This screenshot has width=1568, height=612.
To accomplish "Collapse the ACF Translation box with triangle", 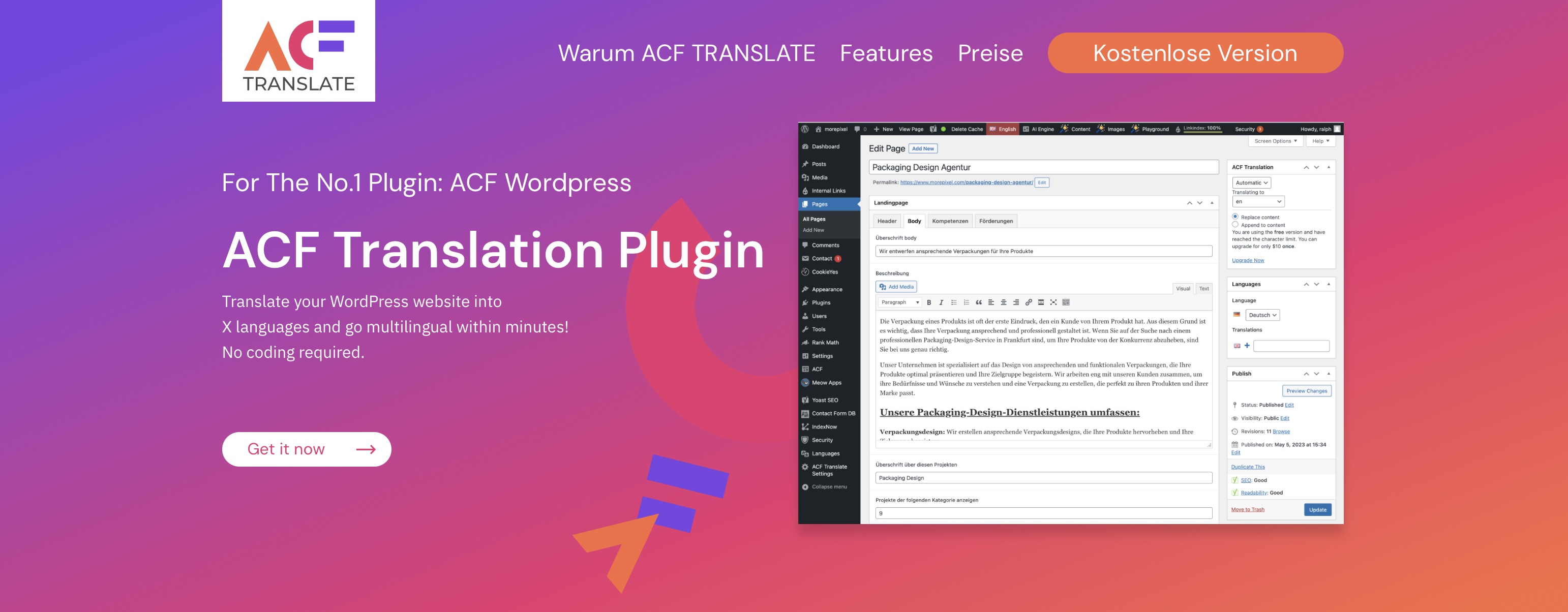I will coord(1328,167).
